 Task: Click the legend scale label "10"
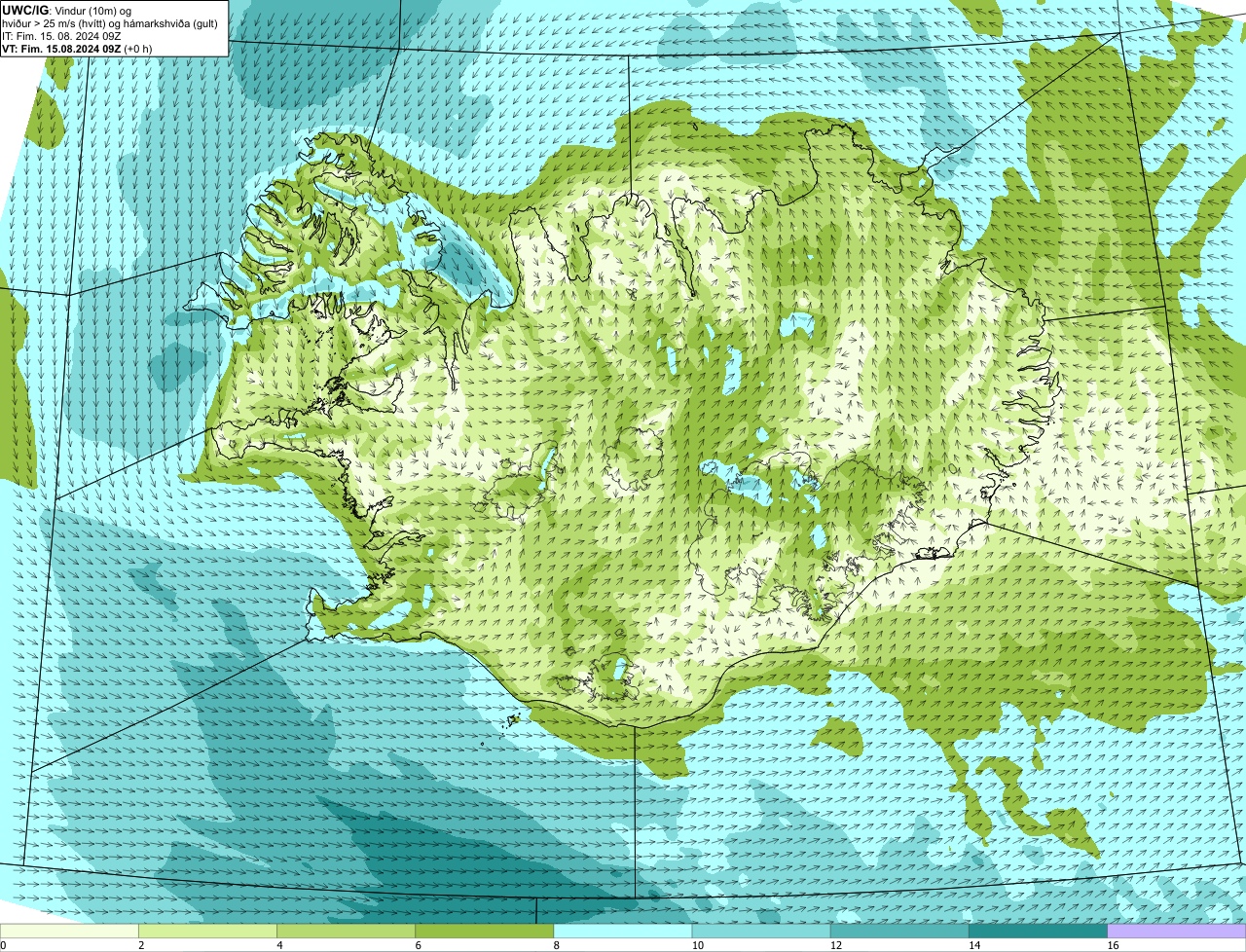tap(697, 945)
